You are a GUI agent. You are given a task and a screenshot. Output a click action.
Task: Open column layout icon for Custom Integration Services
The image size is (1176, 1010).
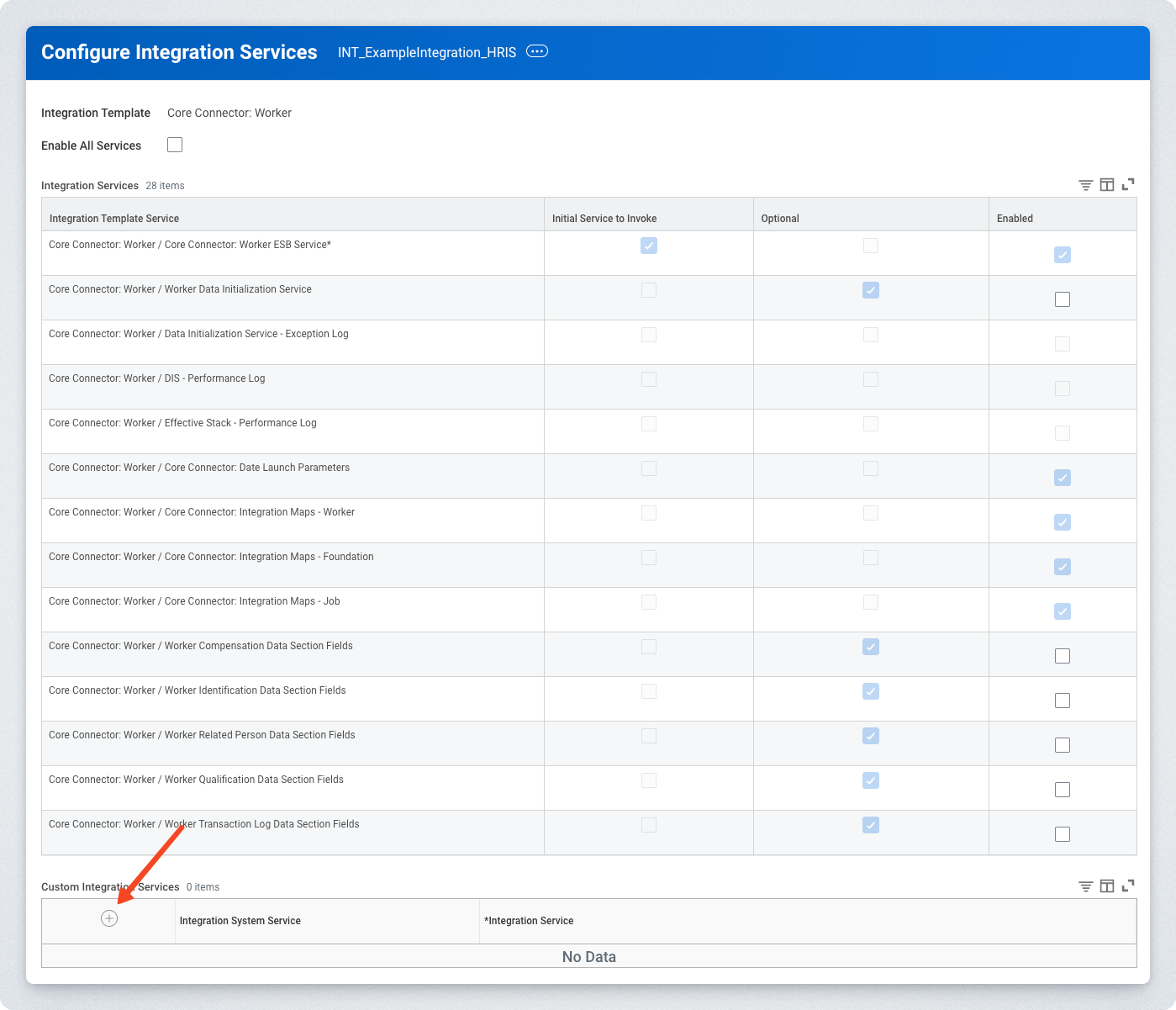1107,886
